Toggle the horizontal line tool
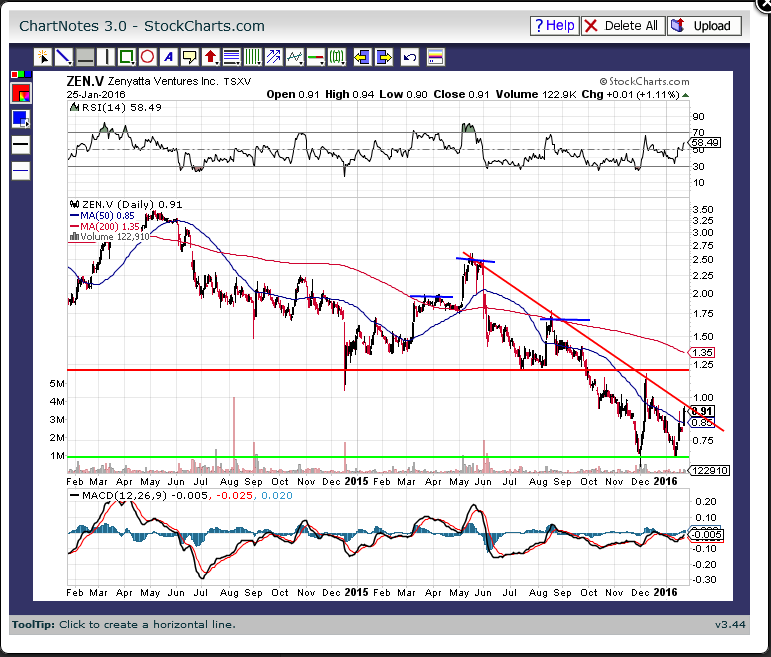Viewport: 771px width, 657px height. (x=85, y=57)
